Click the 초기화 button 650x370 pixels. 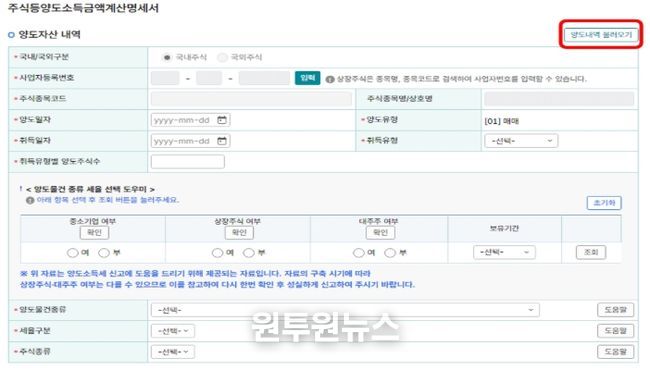[x=604, y=203]
